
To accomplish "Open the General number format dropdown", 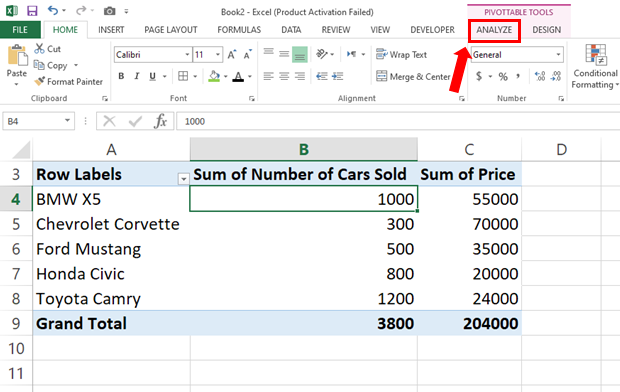I will coord(558,55).
